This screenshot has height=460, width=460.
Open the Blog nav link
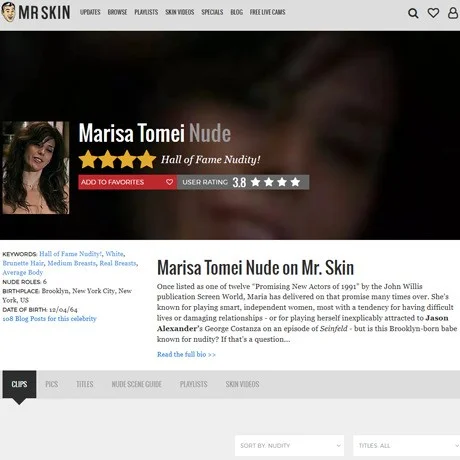click(x=236, y=12)
